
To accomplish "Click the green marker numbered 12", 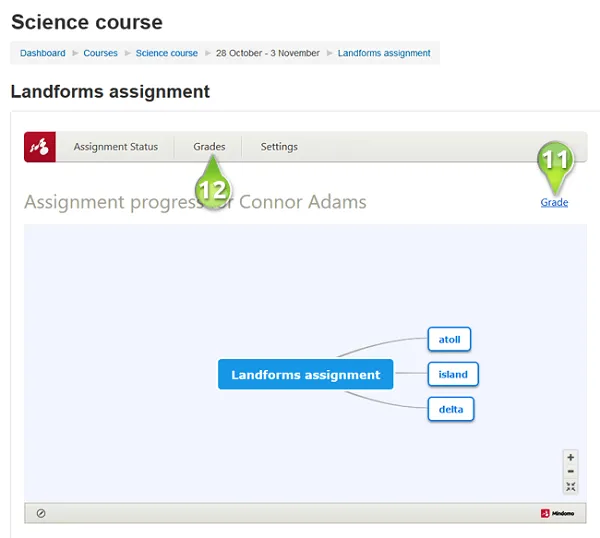I will [213, 184].
